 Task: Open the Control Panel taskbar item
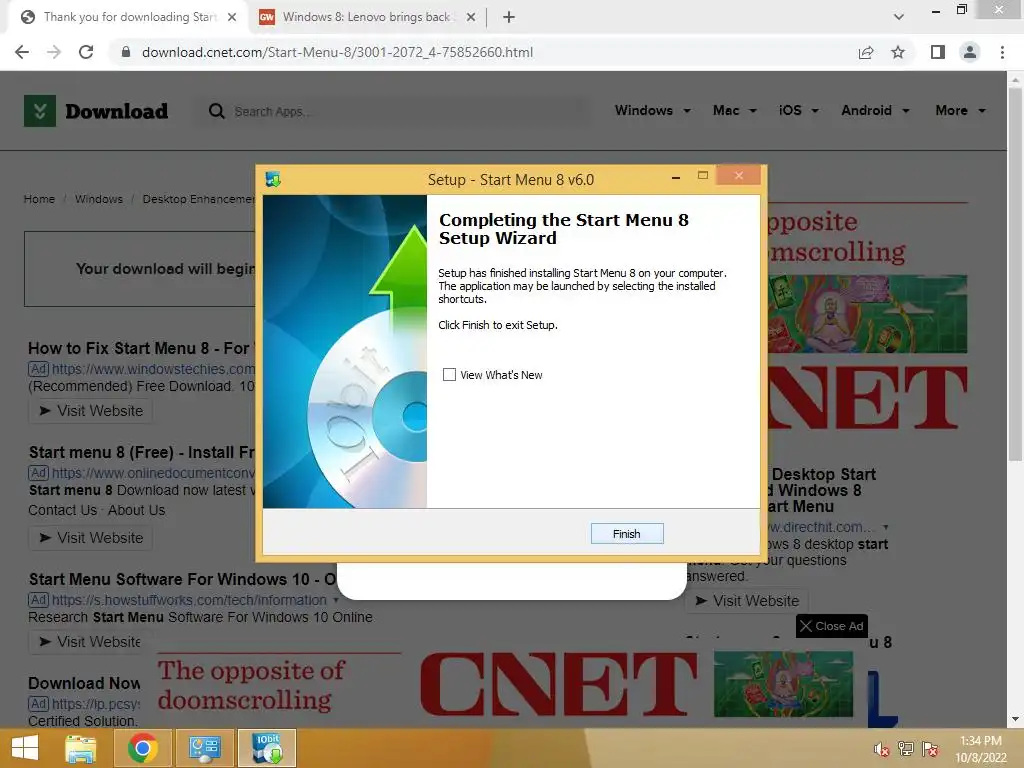[x=204, y=748]
